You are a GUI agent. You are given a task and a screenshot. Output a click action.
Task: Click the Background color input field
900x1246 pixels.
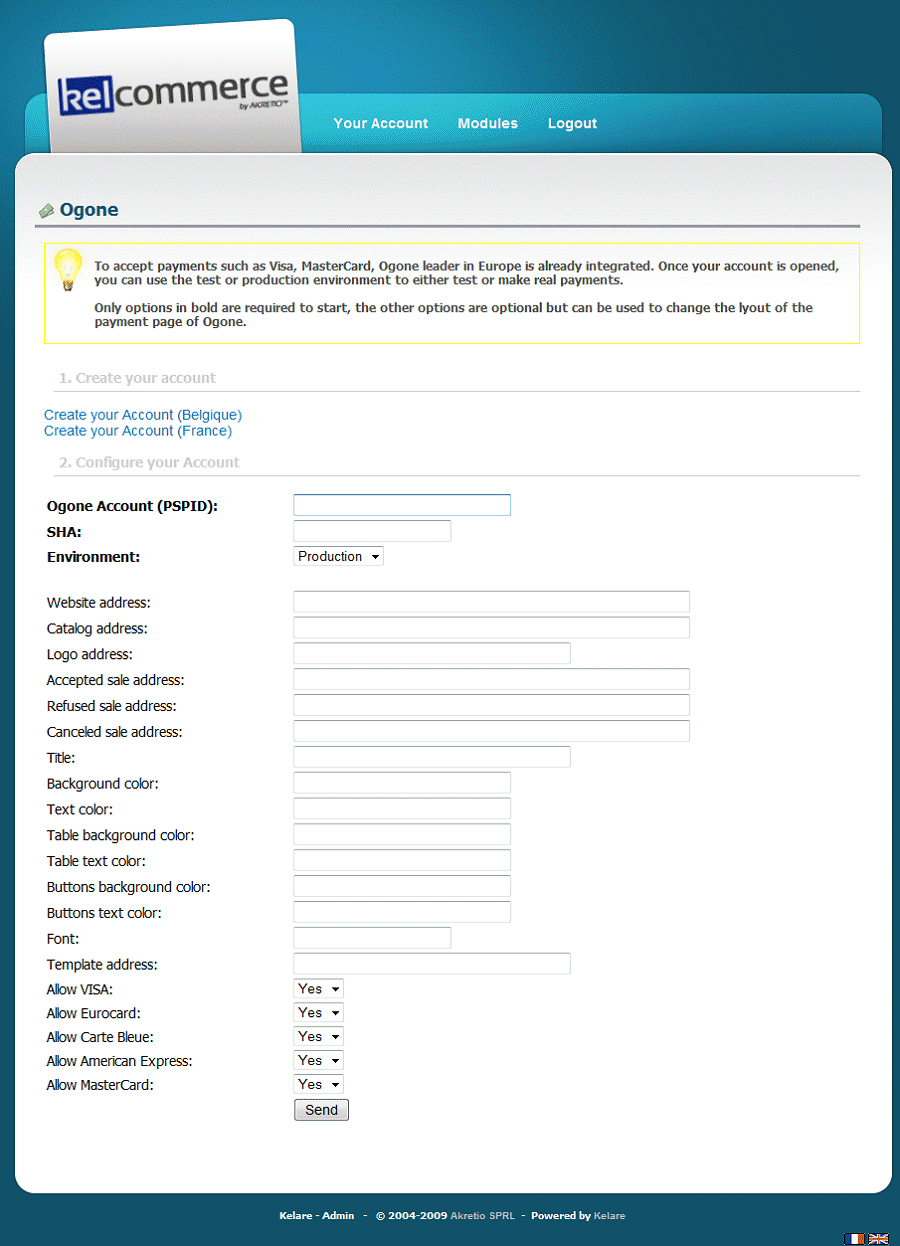[x=401, y=783]
